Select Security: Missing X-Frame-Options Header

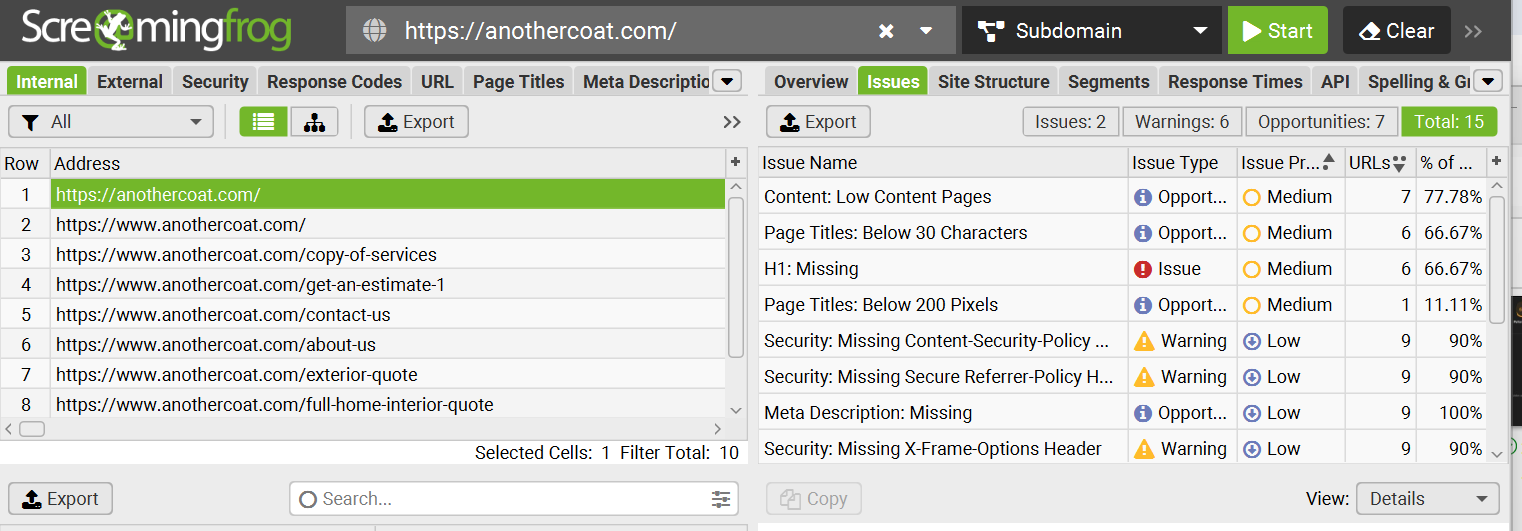pyautogui.click(x=1123, y=449)
